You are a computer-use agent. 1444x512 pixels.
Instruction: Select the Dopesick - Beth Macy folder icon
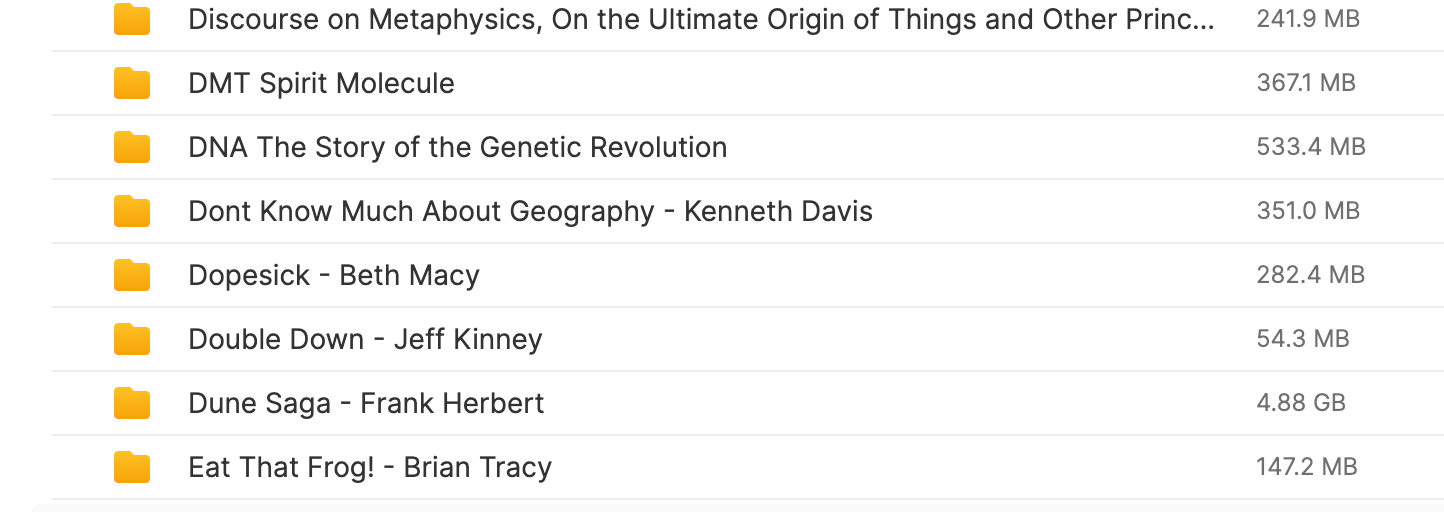tap(132, 276)
